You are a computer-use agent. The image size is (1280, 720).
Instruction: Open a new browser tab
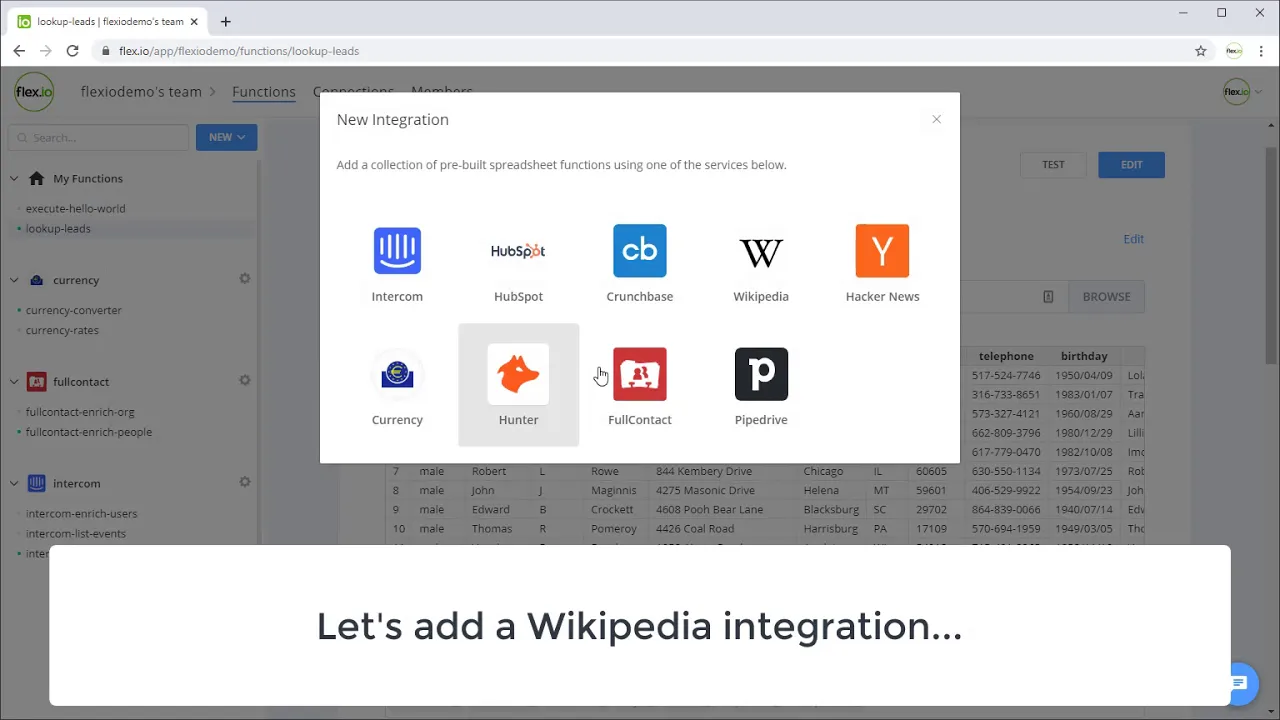pos(226,21)
